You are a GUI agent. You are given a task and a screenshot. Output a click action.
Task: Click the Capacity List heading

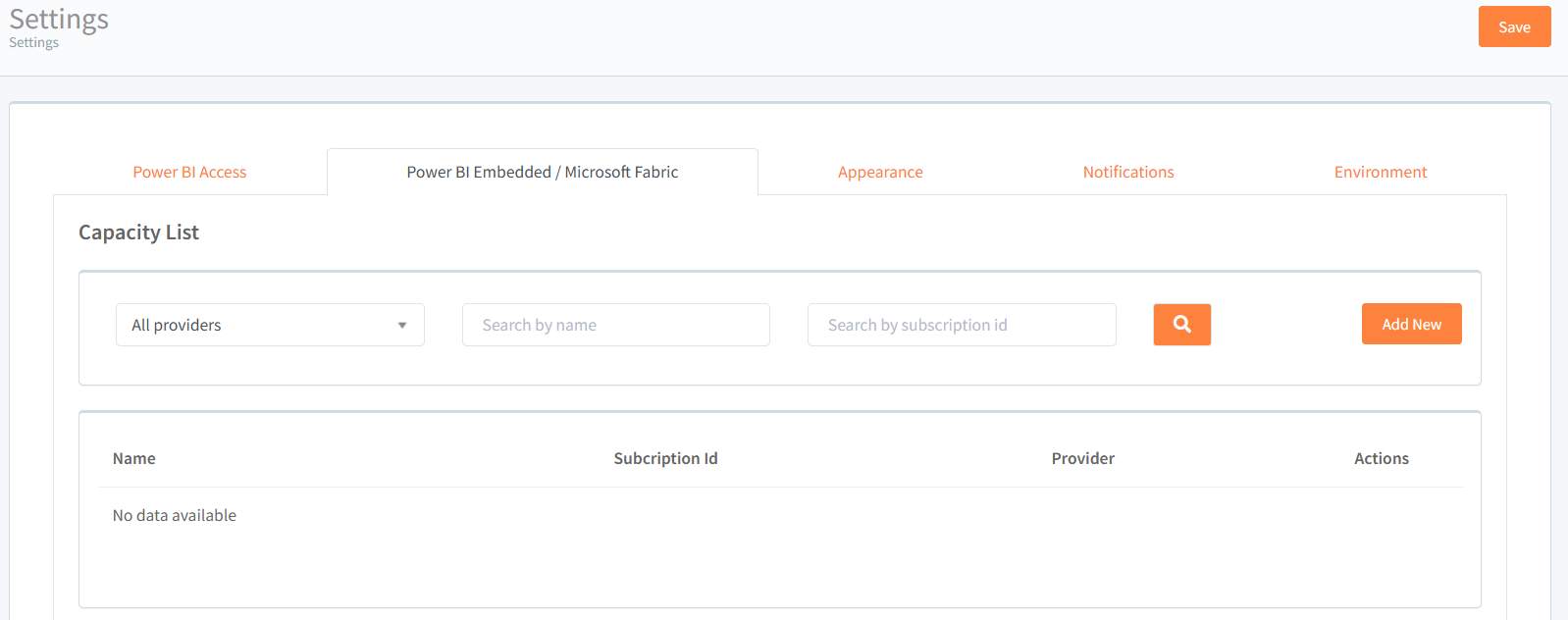(138, 232)
